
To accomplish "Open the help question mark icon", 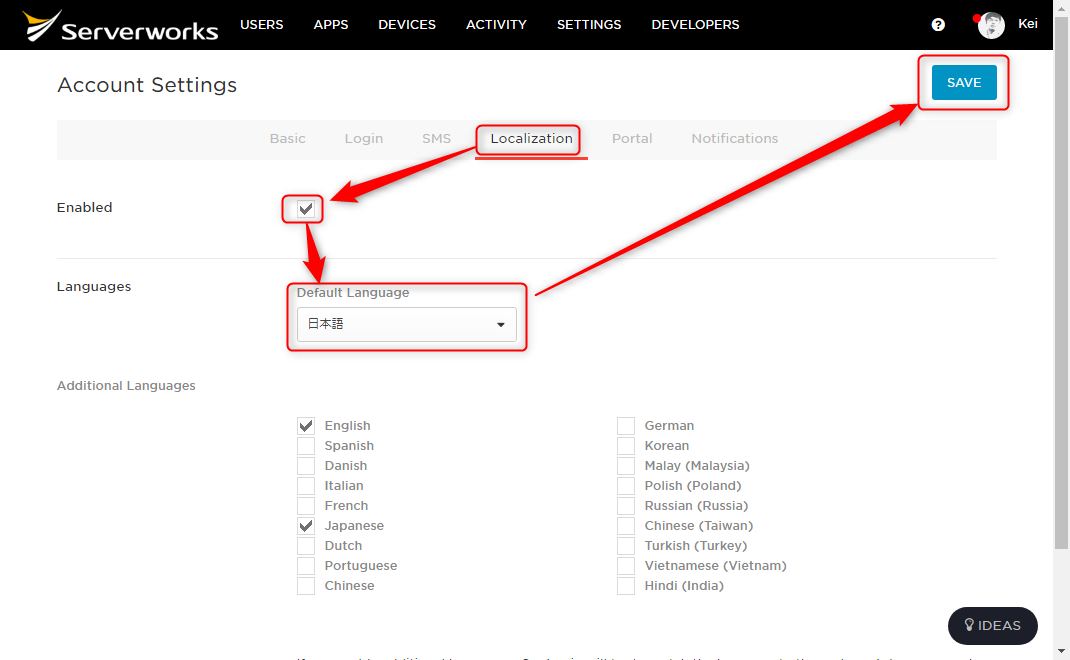I will 938,25.
